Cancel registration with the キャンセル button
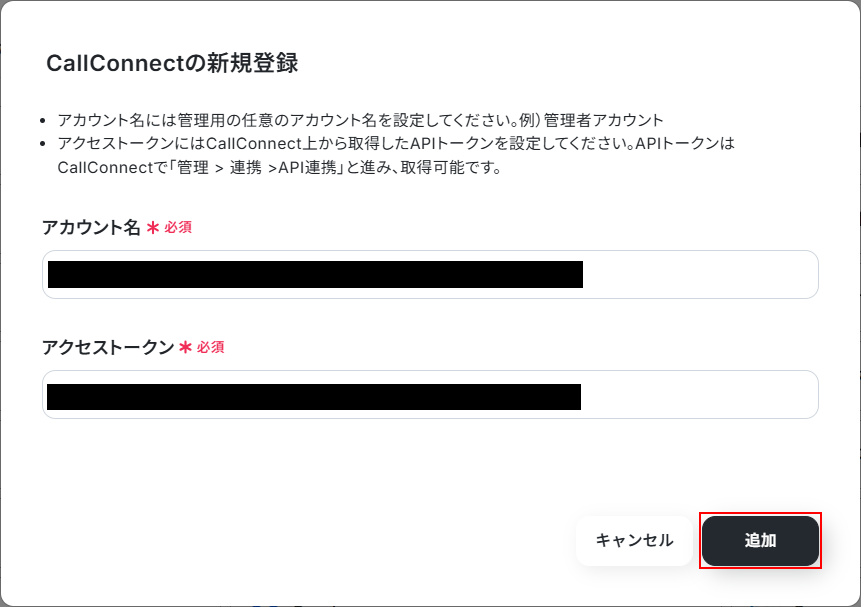This screenshot has width=861, height=607. 634,541
